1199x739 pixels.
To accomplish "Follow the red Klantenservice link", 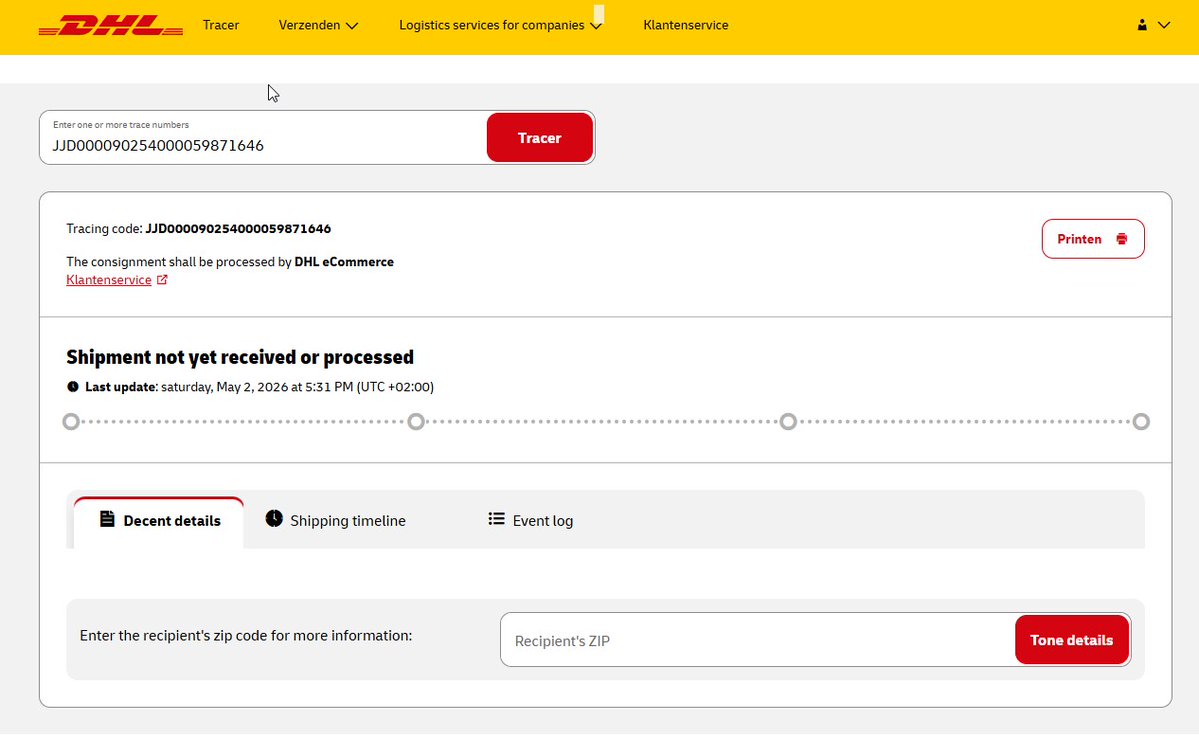I will [x=109, y=280].
